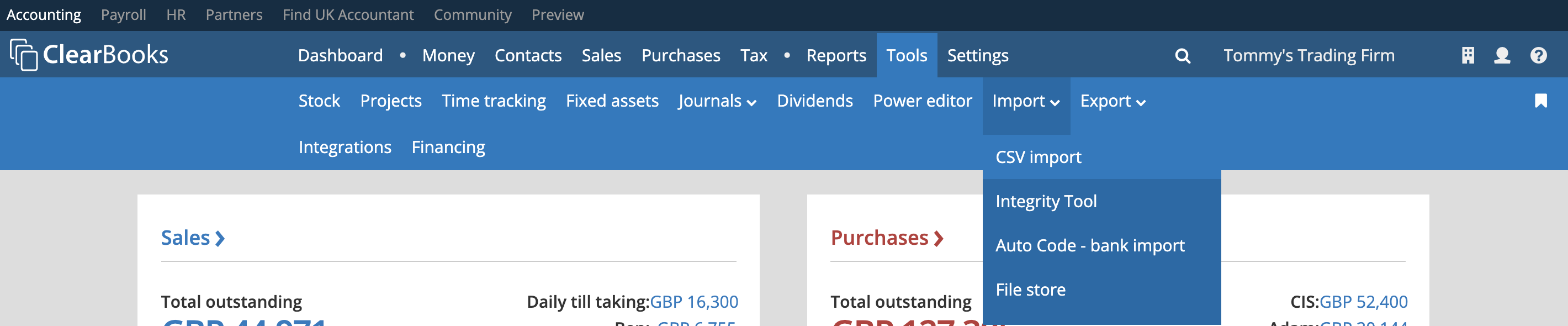
Task: Open Community link
Action: point(473,14)
